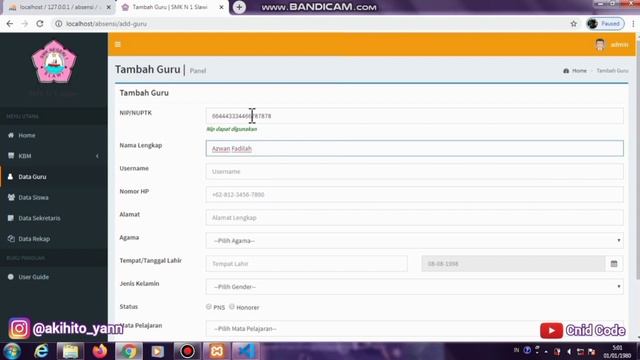Image resolution: width=640 pixels, height=360 pixels.
Task: Focus the Tempat Lahir input field
Action: point(307,264)
